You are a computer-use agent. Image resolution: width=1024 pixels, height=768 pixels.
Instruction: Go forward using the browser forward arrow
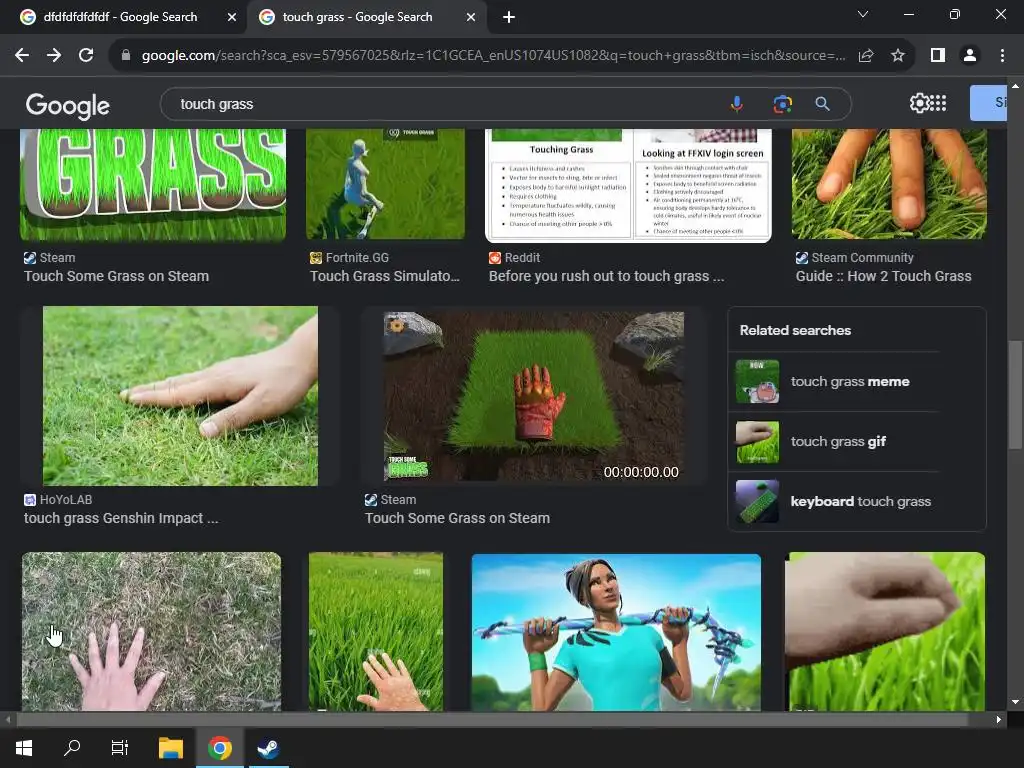point(54,56)
